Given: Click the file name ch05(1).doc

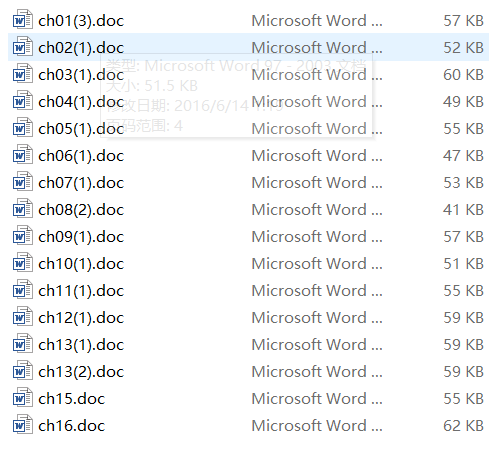Looking at the screenshot, I should [x=81, y=129].
